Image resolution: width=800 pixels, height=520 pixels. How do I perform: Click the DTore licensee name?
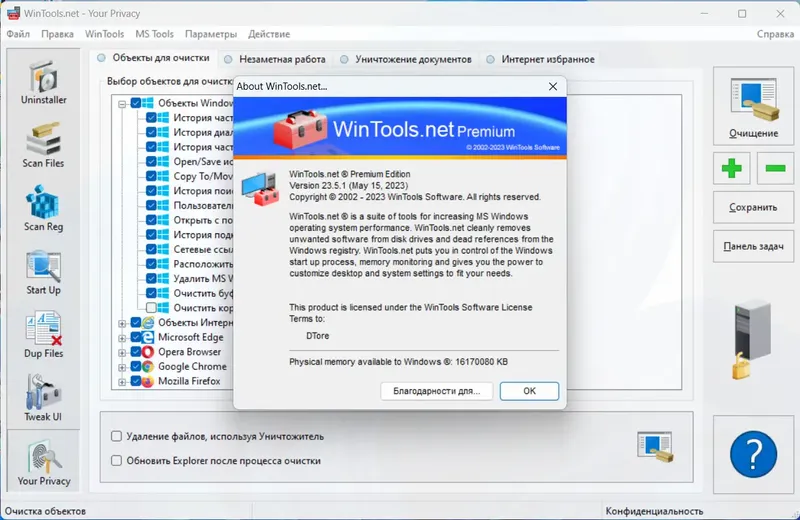(x=317, y=336)
